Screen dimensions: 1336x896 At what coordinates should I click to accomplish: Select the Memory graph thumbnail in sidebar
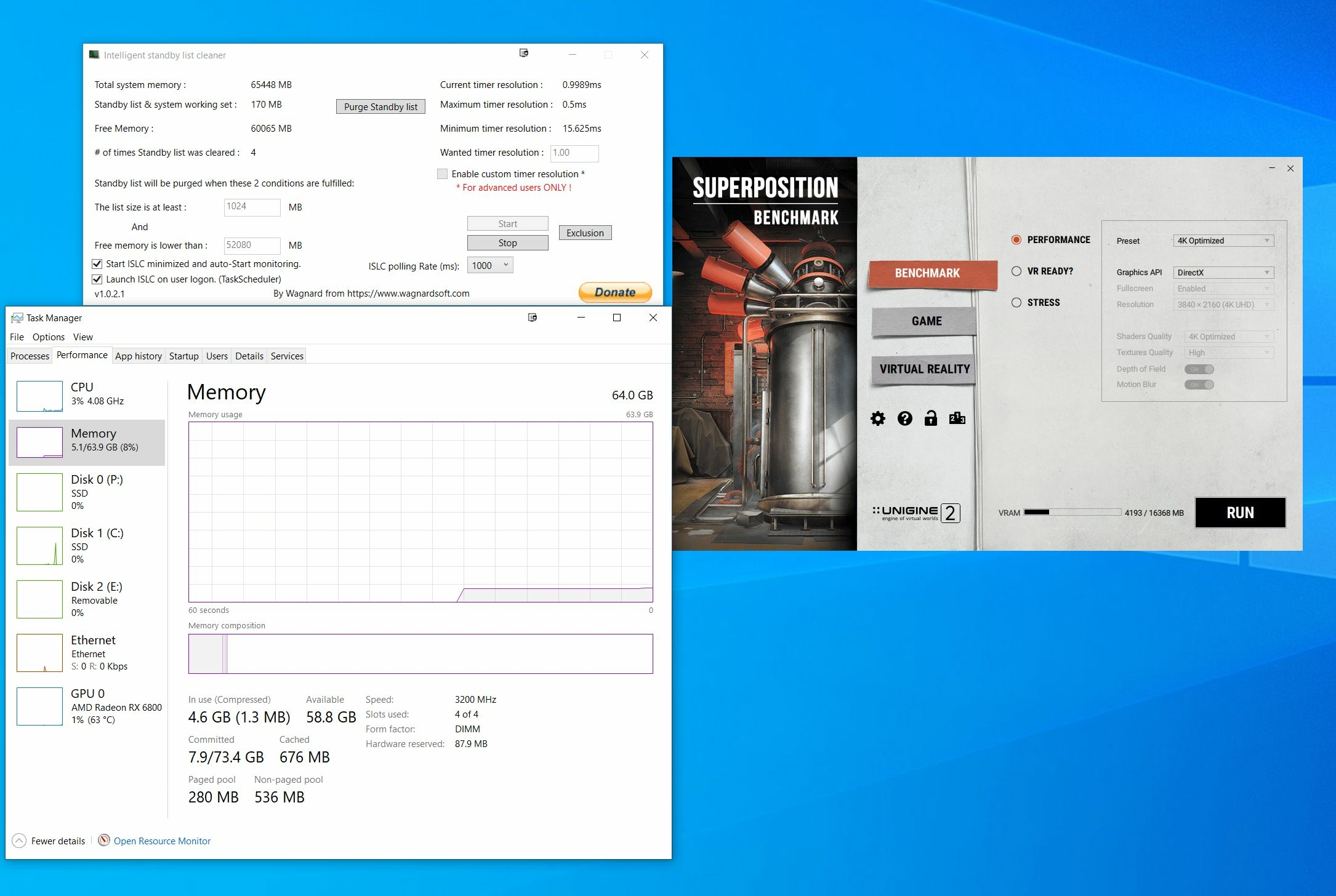coord(39,442)
